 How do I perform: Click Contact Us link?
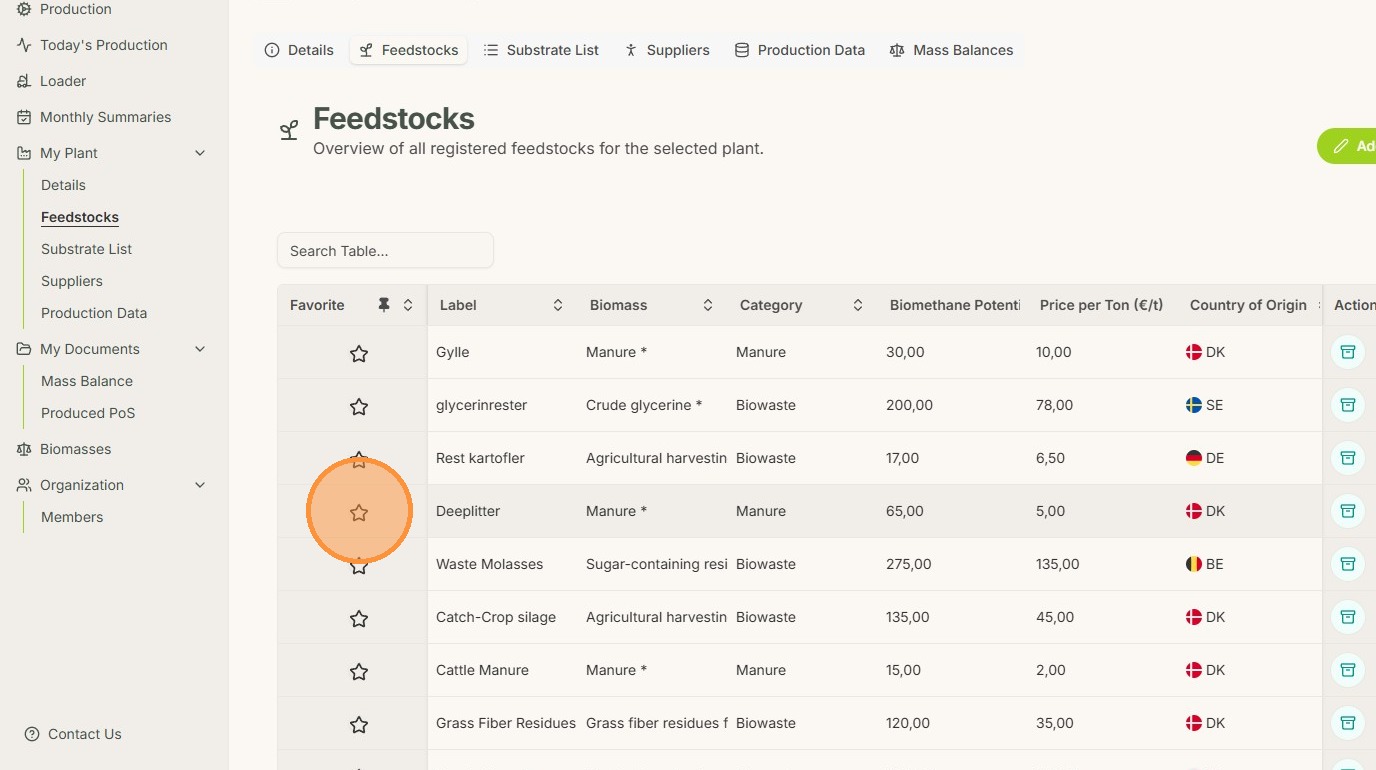84,734
